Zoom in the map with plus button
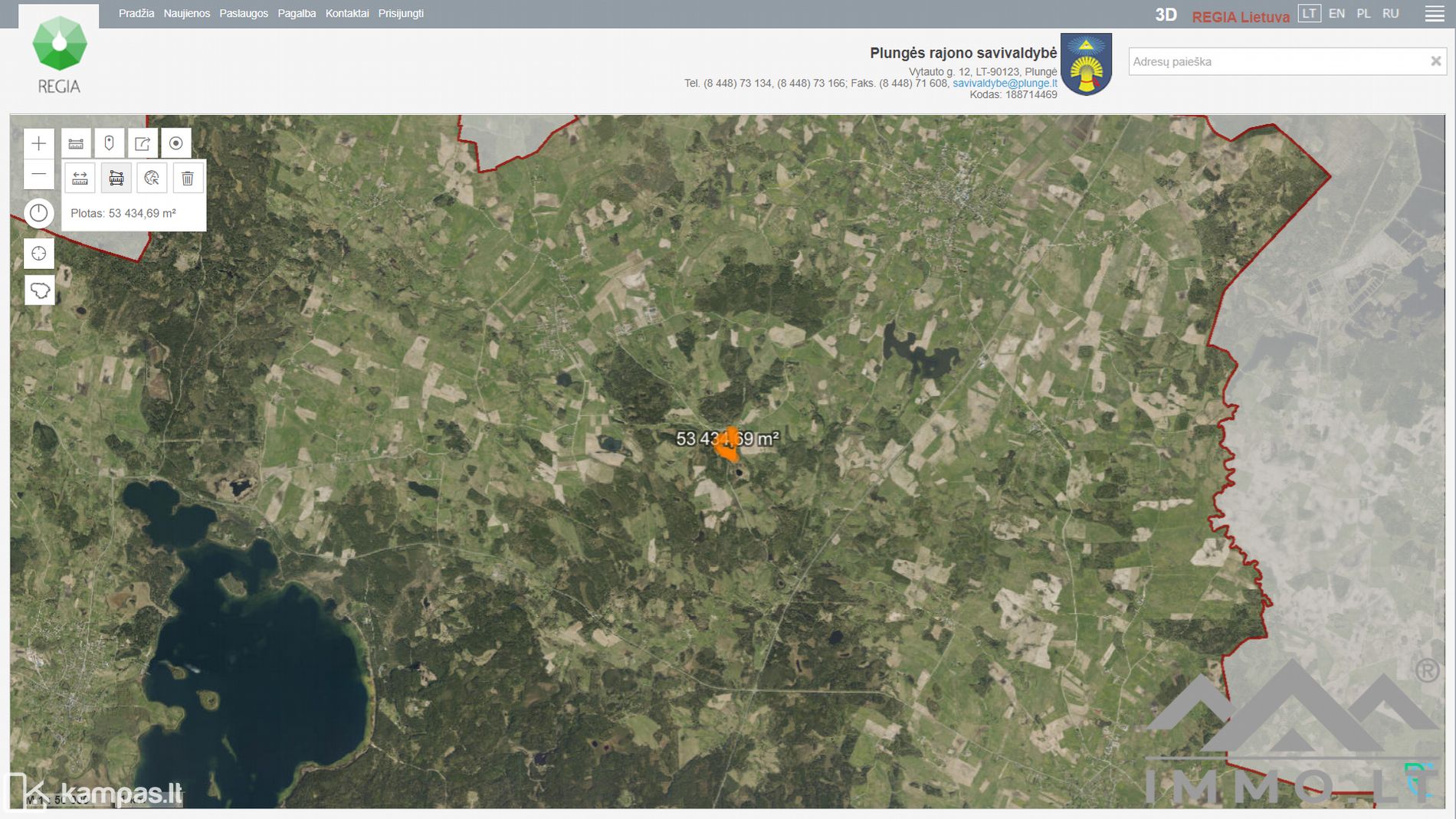The image size is (1456, 819). click(38, 143)
